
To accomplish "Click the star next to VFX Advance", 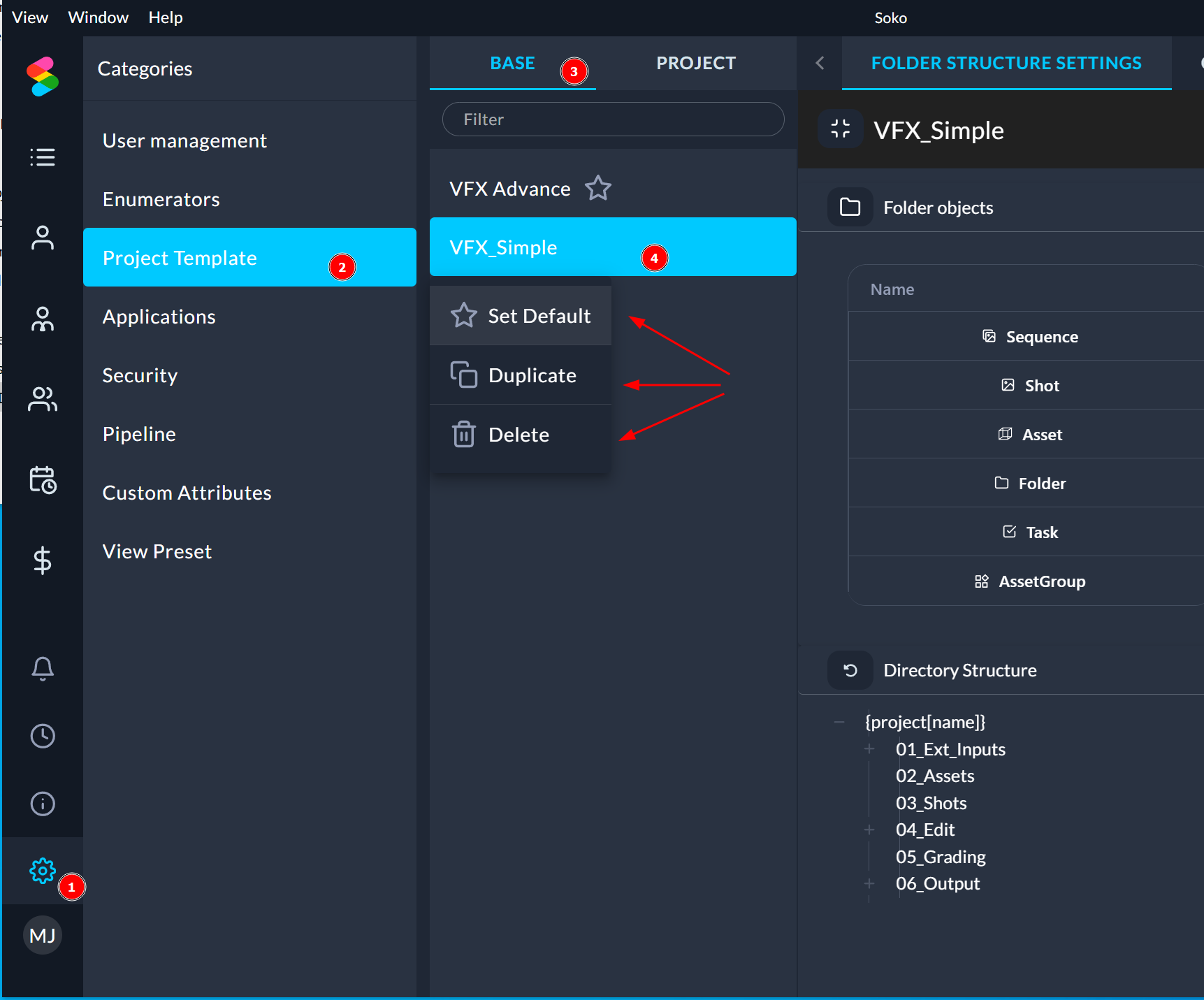I will tap(598, 189).
